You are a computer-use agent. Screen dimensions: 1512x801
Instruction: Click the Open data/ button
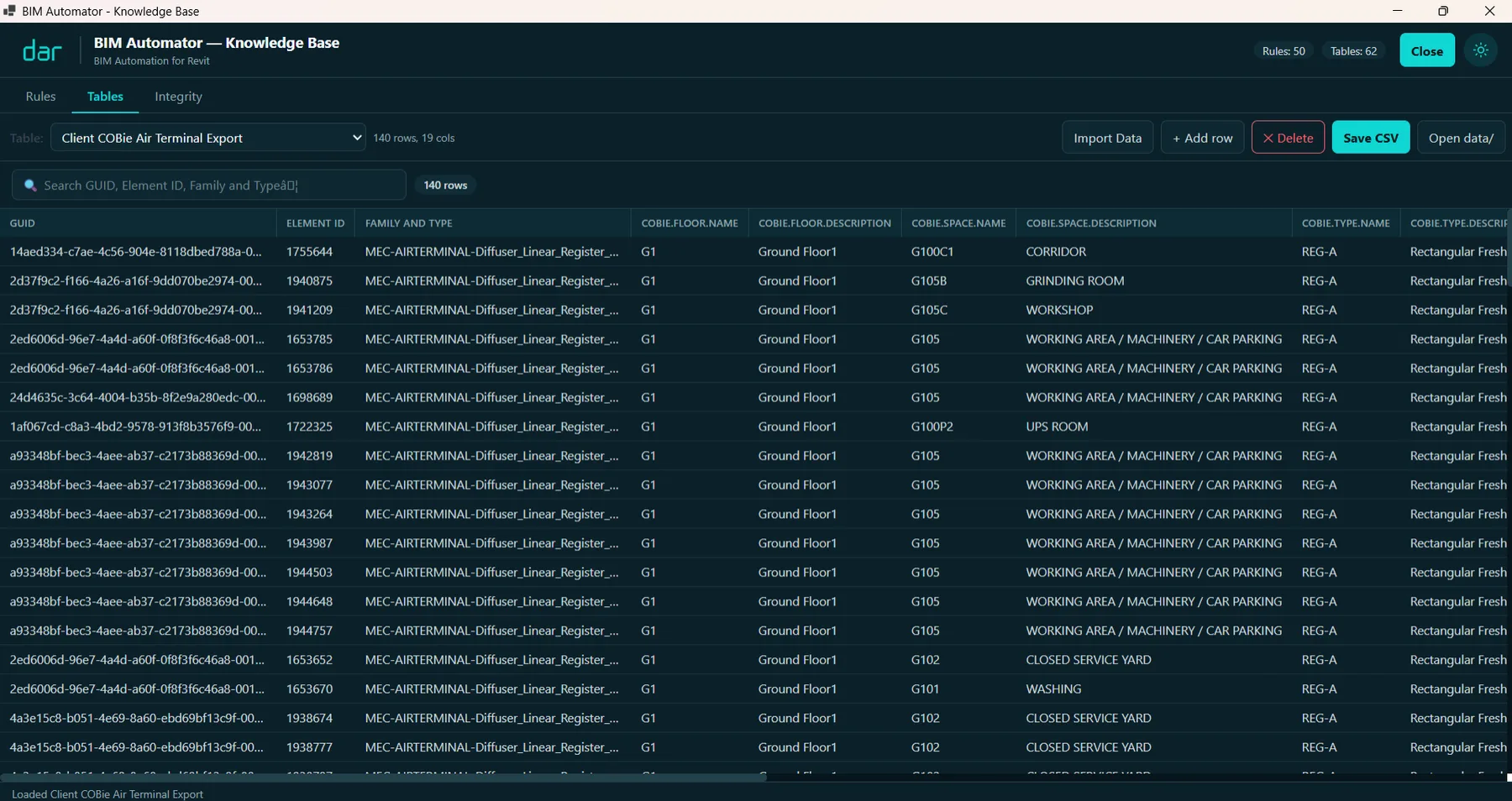1461,138
